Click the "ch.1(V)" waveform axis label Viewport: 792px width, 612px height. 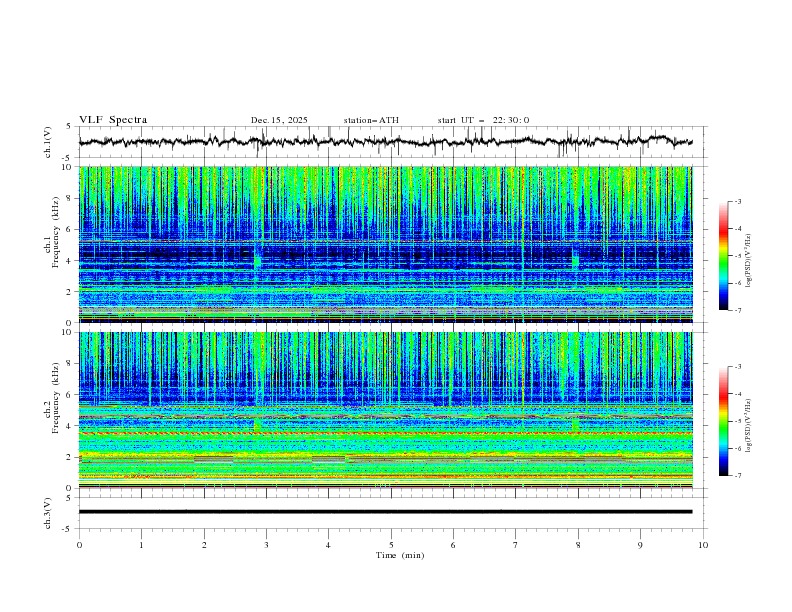[48, 142]
